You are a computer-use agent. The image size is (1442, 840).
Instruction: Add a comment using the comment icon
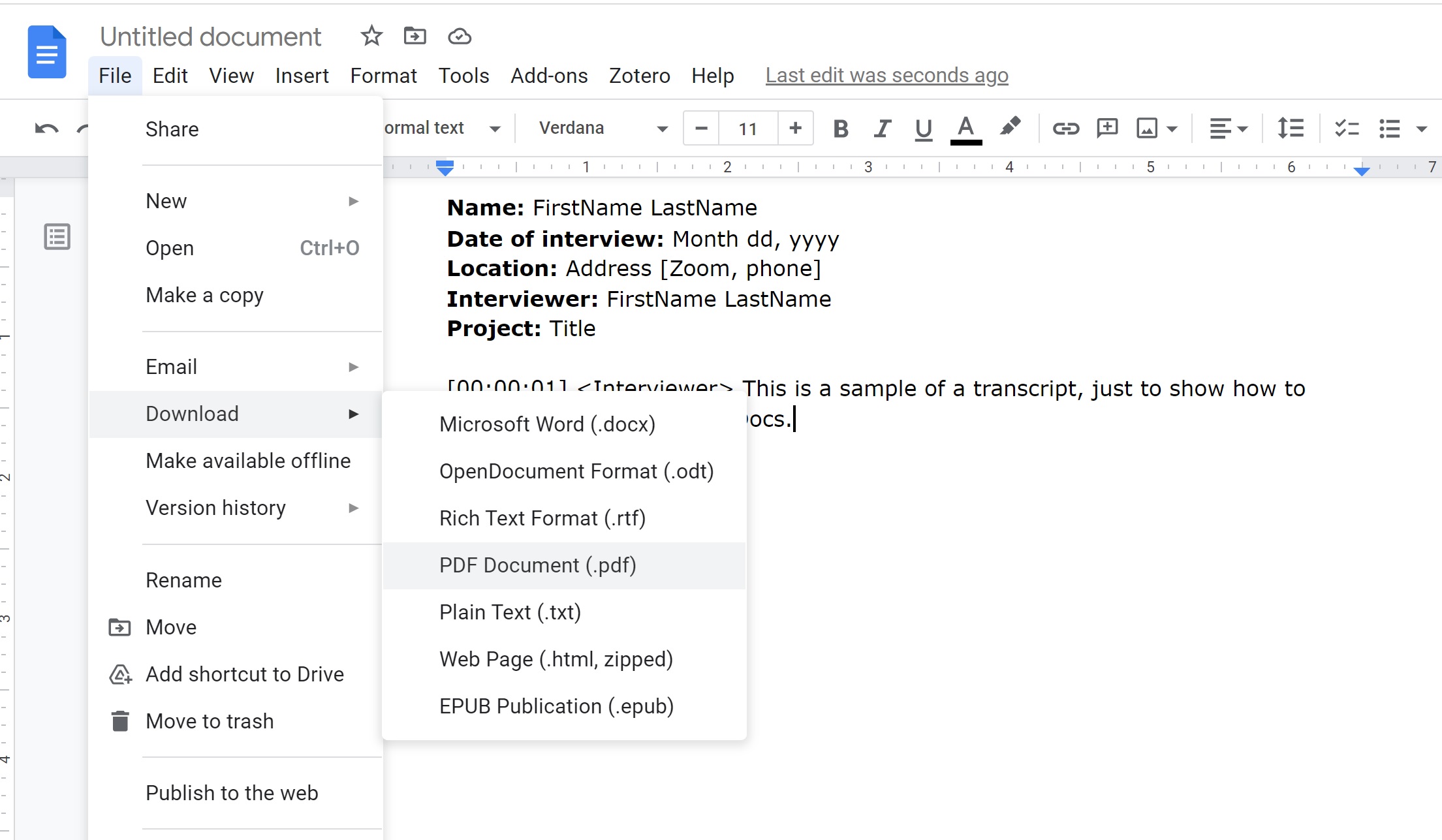[x=1108, y=128]
